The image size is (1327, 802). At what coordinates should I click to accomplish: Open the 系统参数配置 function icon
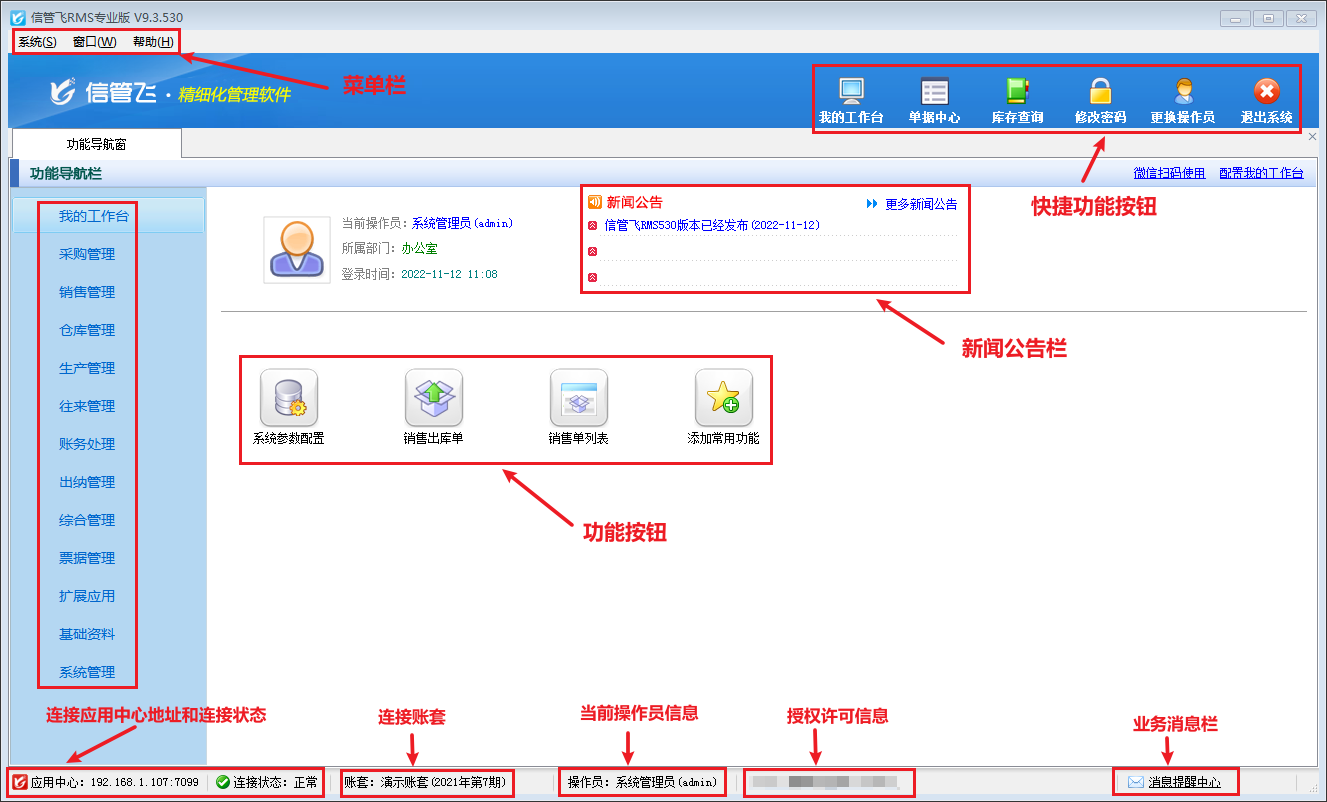[289, 398]
